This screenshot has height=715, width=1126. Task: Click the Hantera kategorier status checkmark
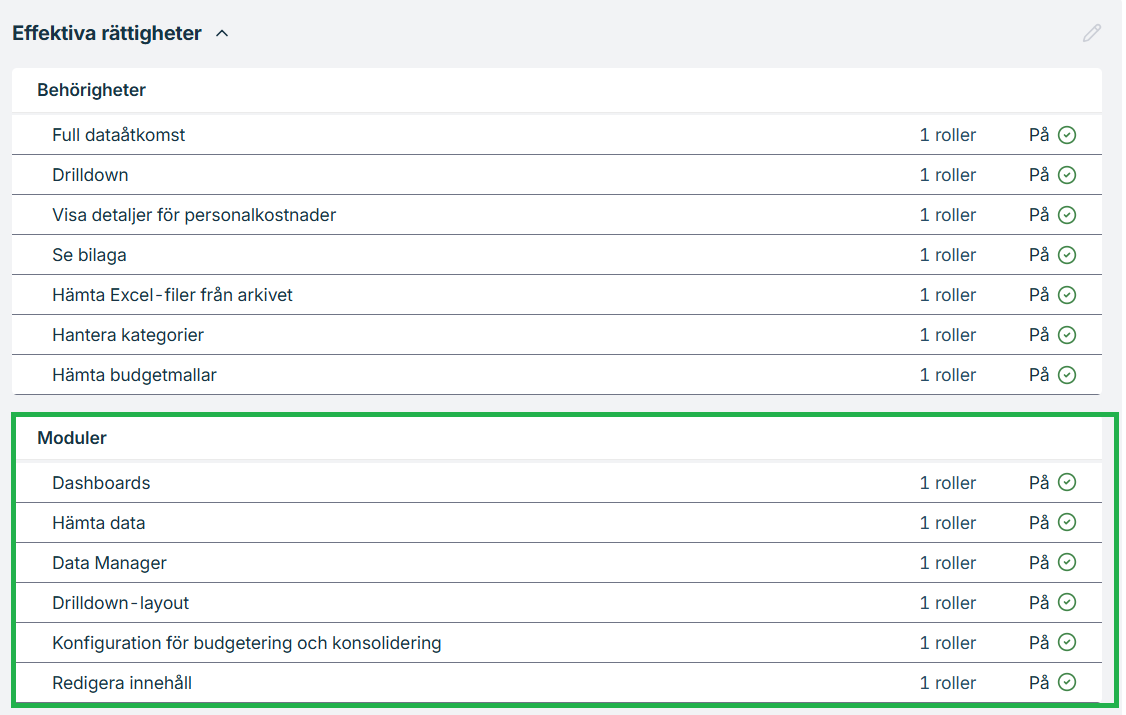[1067, 335]
